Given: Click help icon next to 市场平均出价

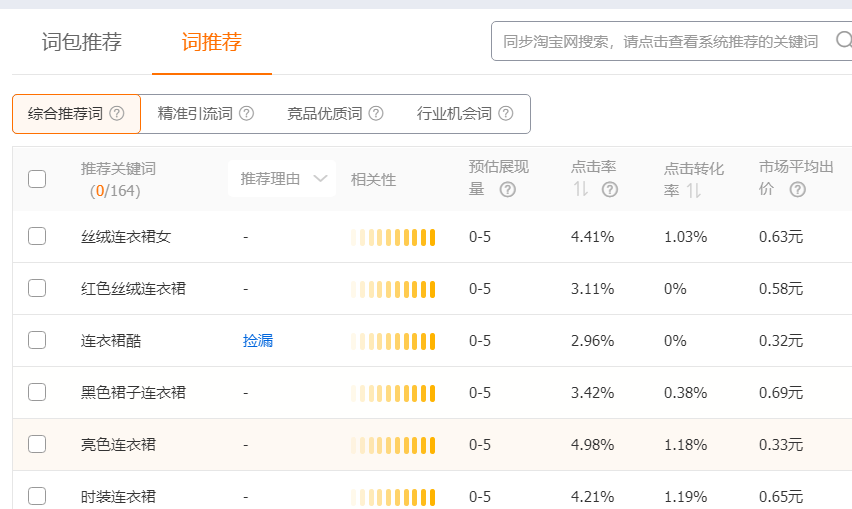Looking at the screenshot, I should (797, 190).
